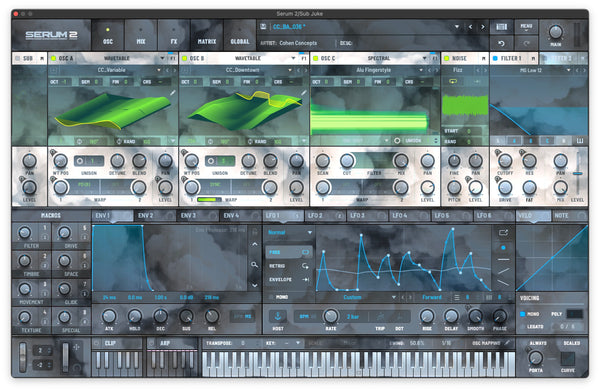Open the preset browser icon
This screenshot has height=391, width=600.
point(501,27)
